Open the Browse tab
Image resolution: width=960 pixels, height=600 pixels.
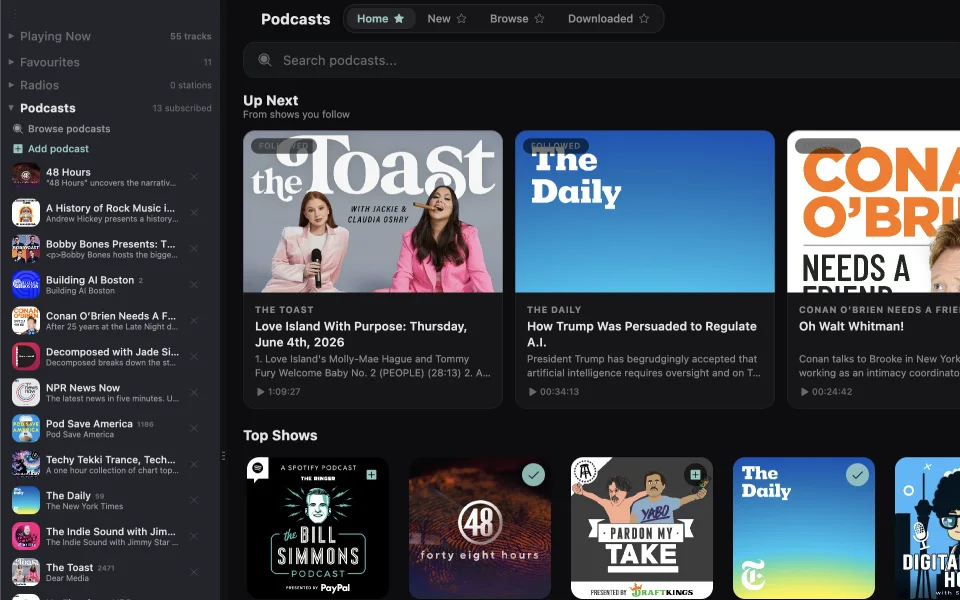(x=517, y=18)
